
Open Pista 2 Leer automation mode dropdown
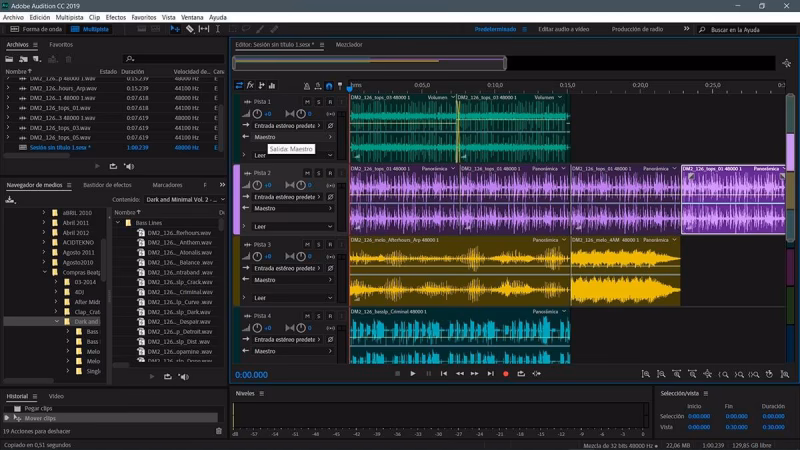click(293, 226)
